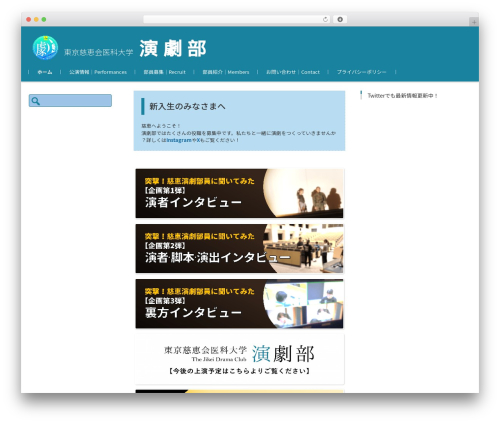Click the search magnifier icon
Image resolution: width=500 pixels, height=423 pixels.
[x=35, y=101]
